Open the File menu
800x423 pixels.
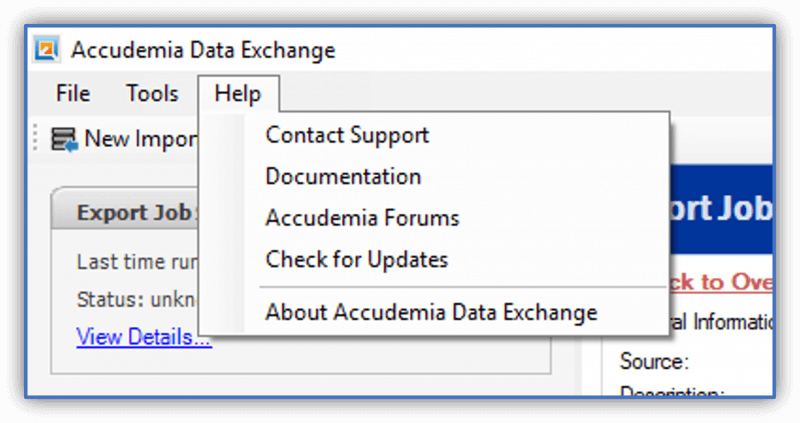click(x=73, y=93)
